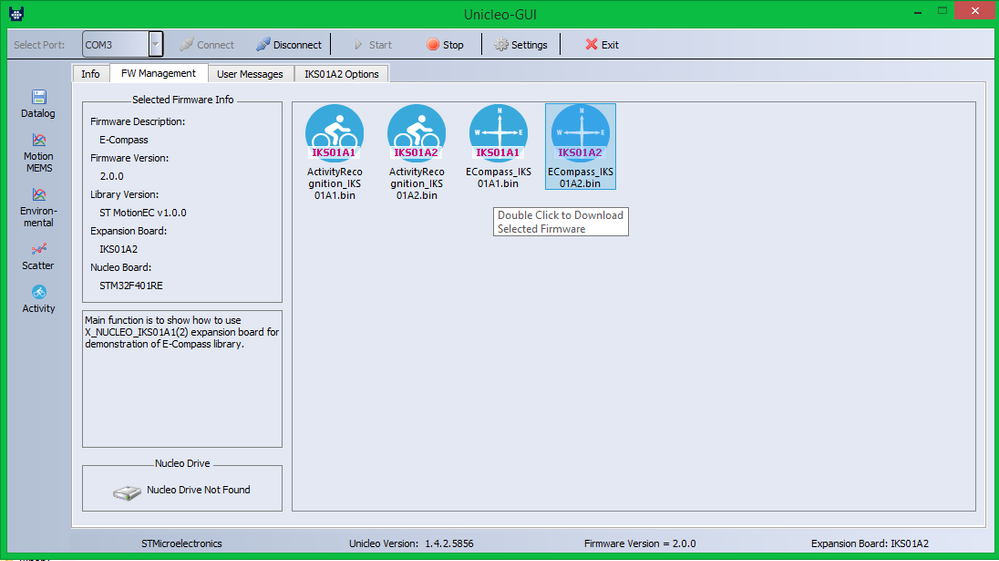Click the COM3 port field
The width and height of the screenshot is (999, 561).
[x=116, y=45]
